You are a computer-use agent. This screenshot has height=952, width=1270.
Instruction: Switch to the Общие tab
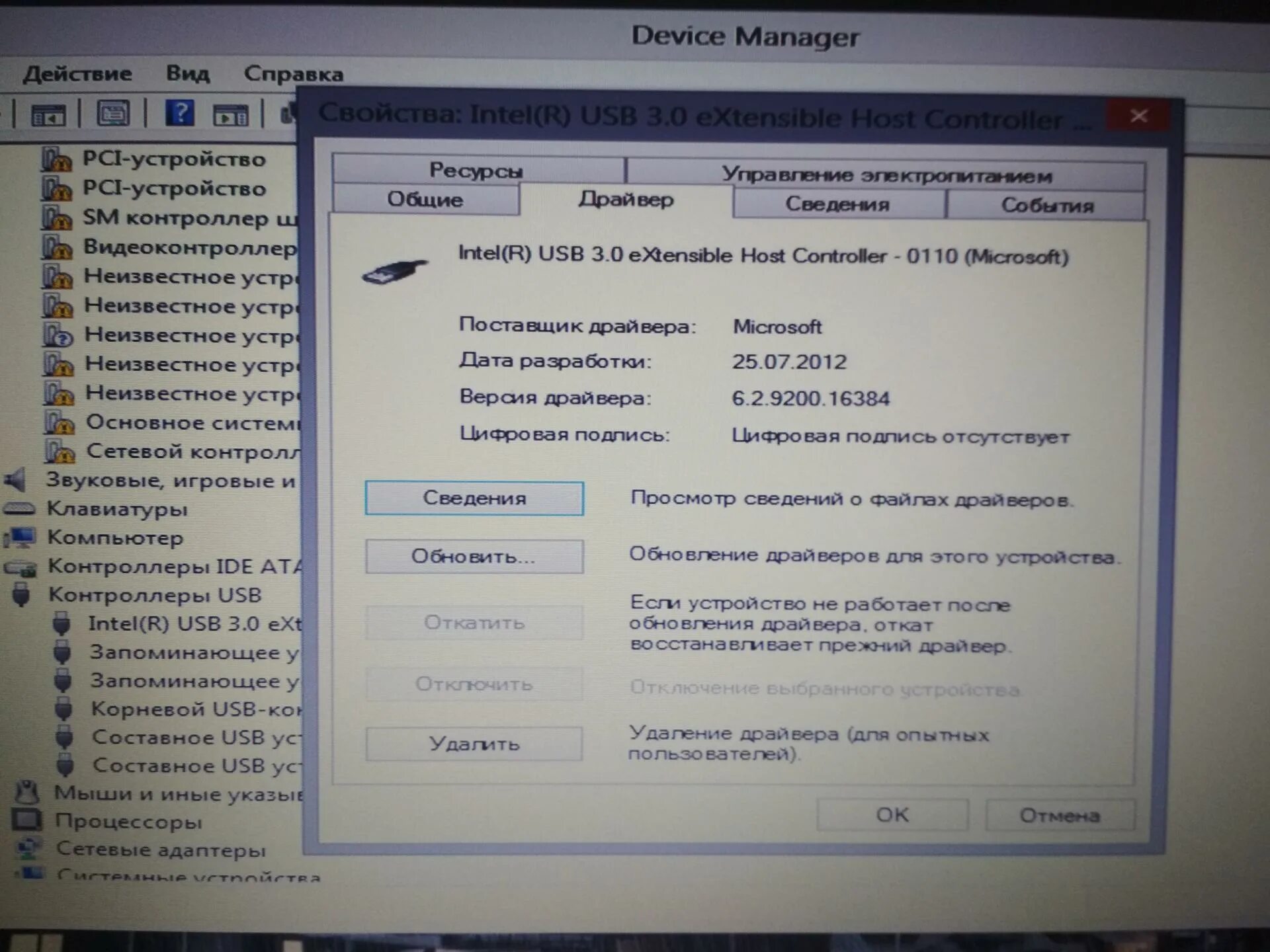tap(425, 200)
